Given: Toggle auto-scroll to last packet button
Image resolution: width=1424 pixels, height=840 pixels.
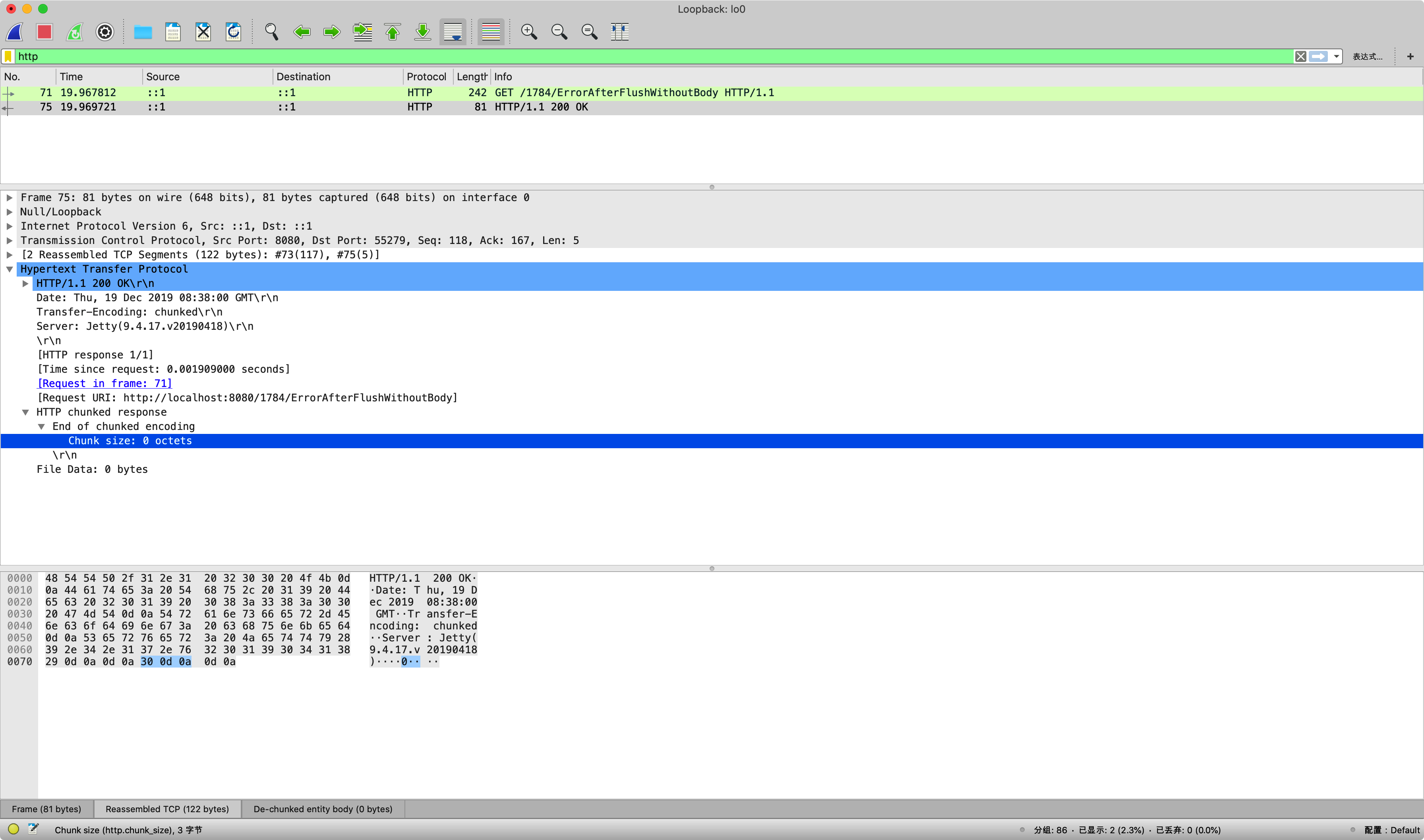Looking at the screenshot, I should coord(453,32).
